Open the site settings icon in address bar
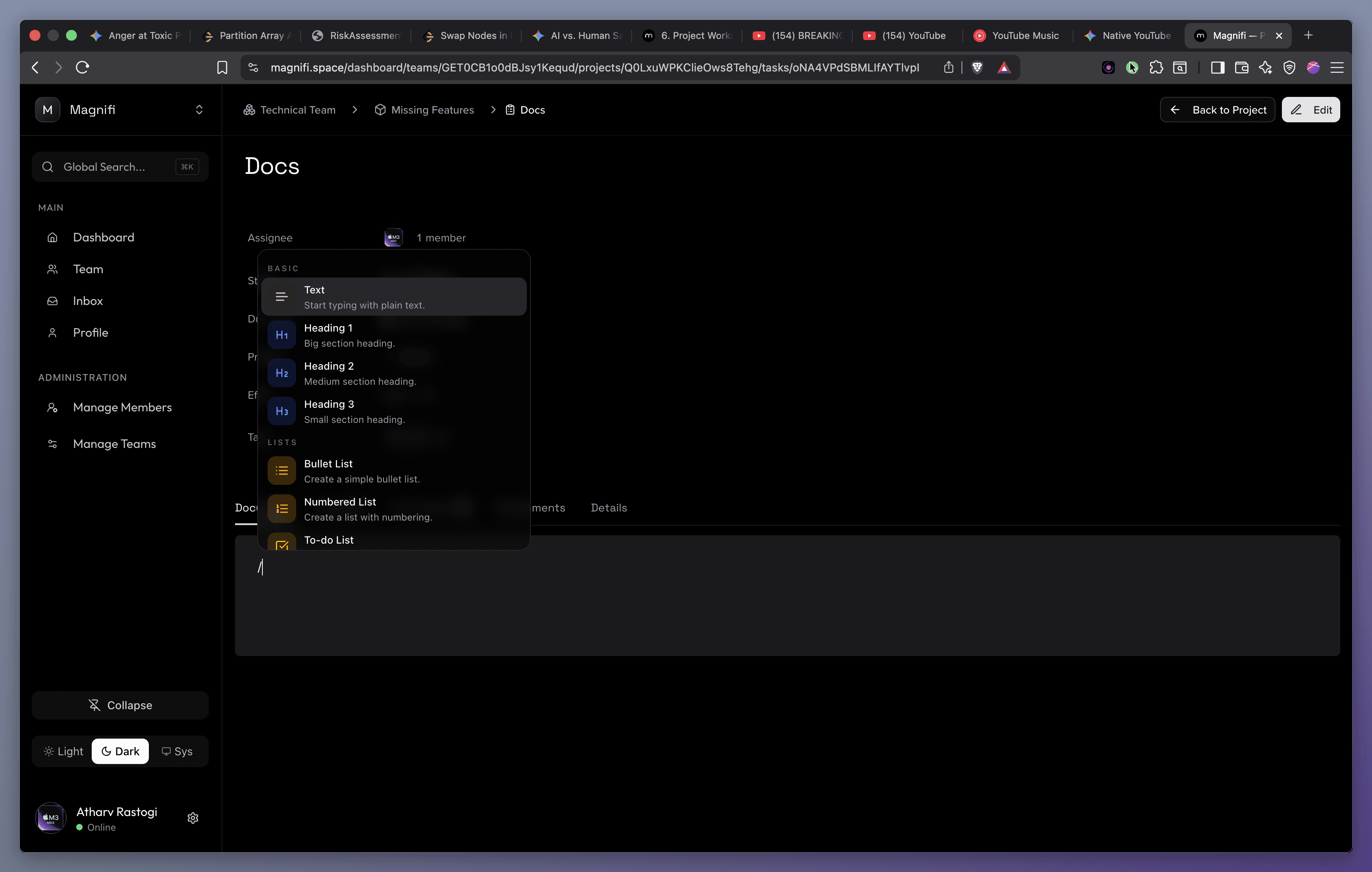 (254, 67)
